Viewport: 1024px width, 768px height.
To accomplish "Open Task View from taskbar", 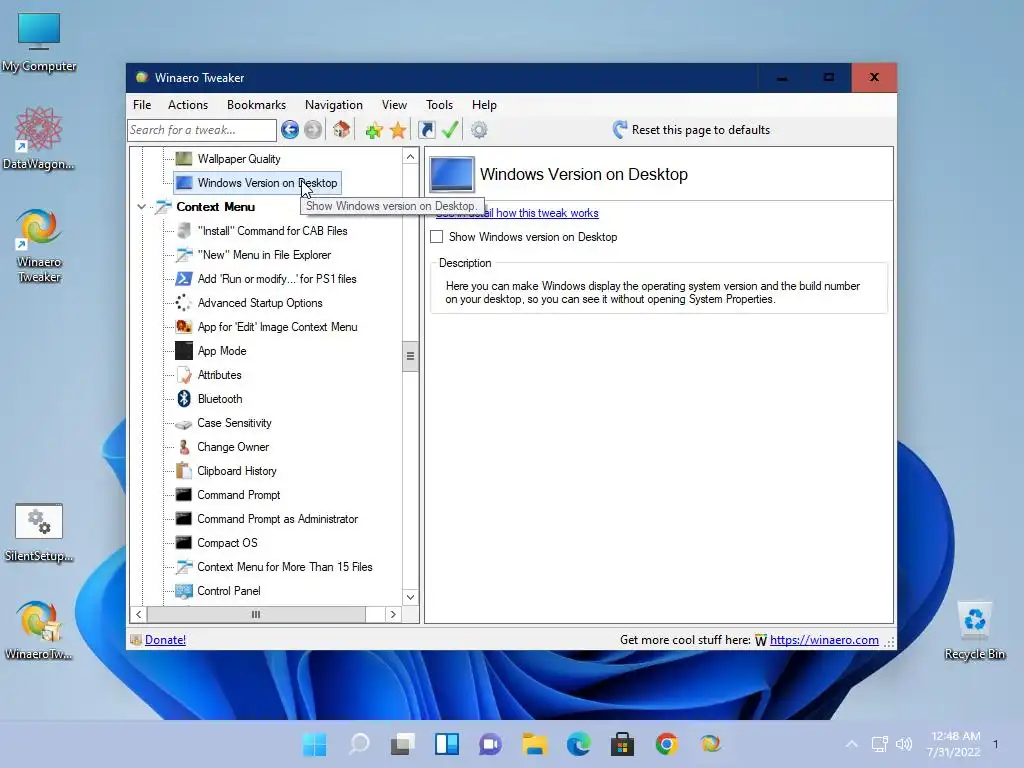I will [x=403, y=744].
